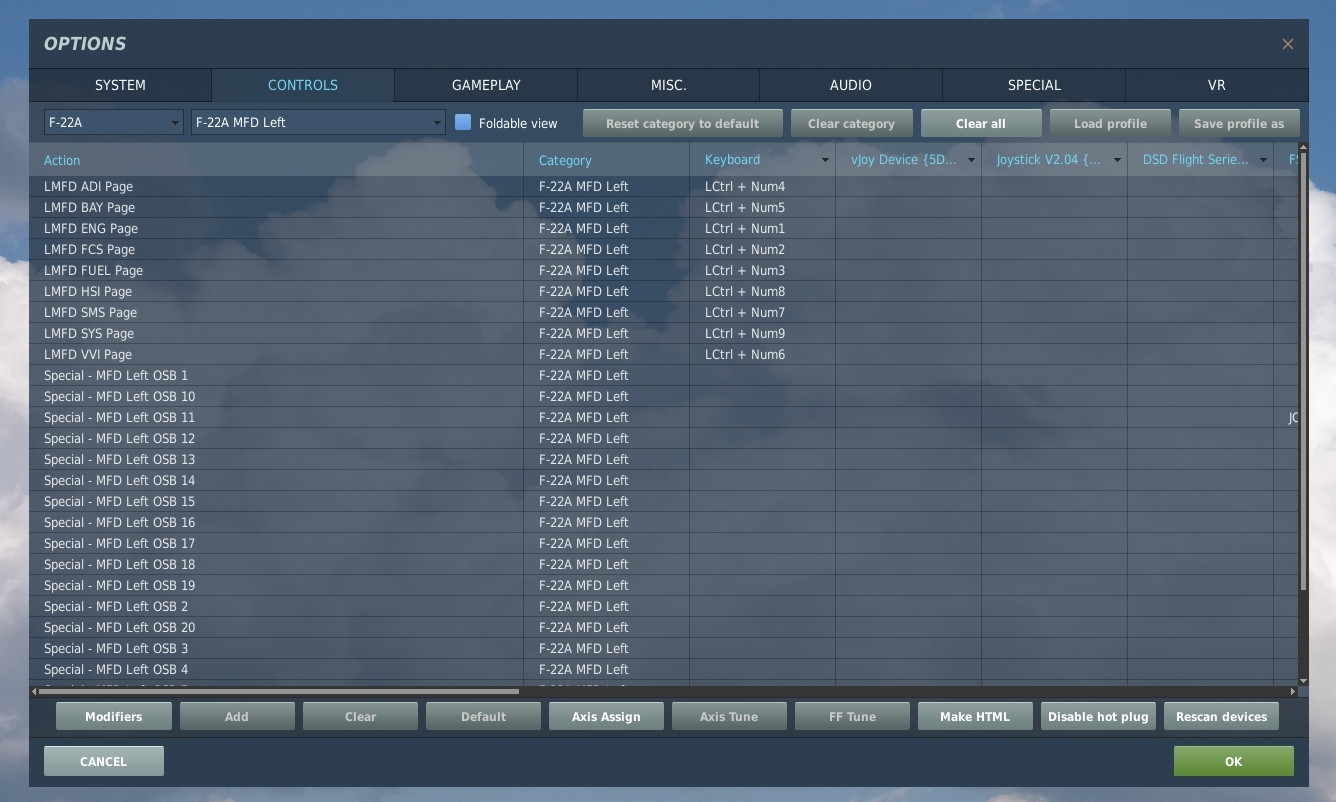
Task: Select Special - MFD Left OSB 1 row
Action: coord(663,375)
